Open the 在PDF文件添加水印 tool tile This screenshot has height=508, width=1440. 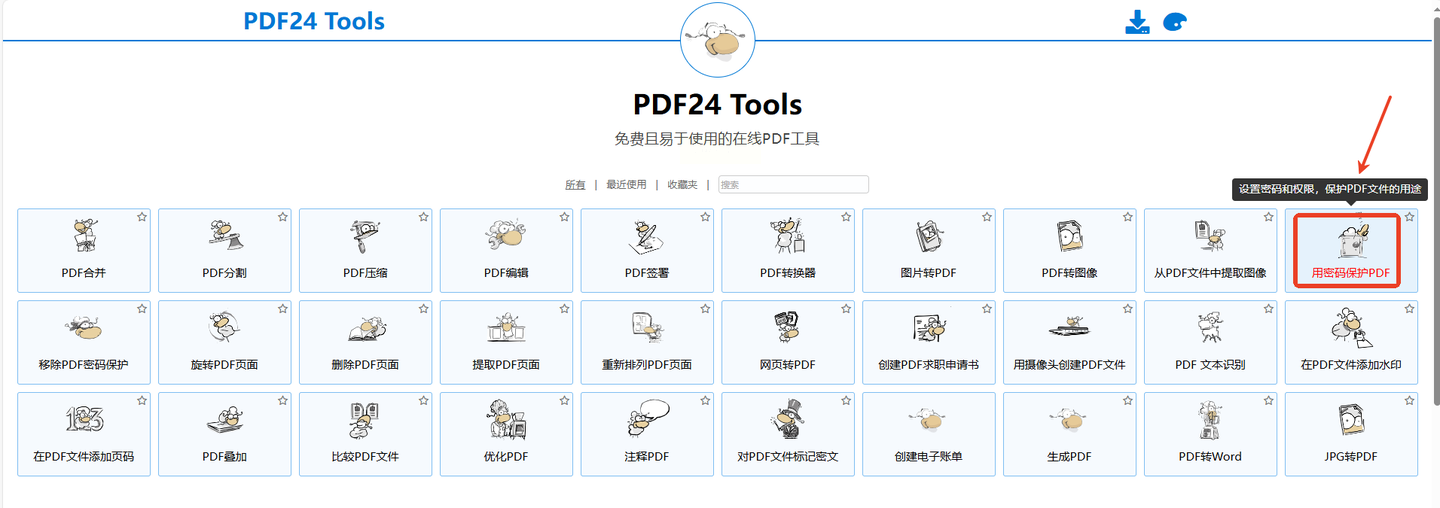1352,343
